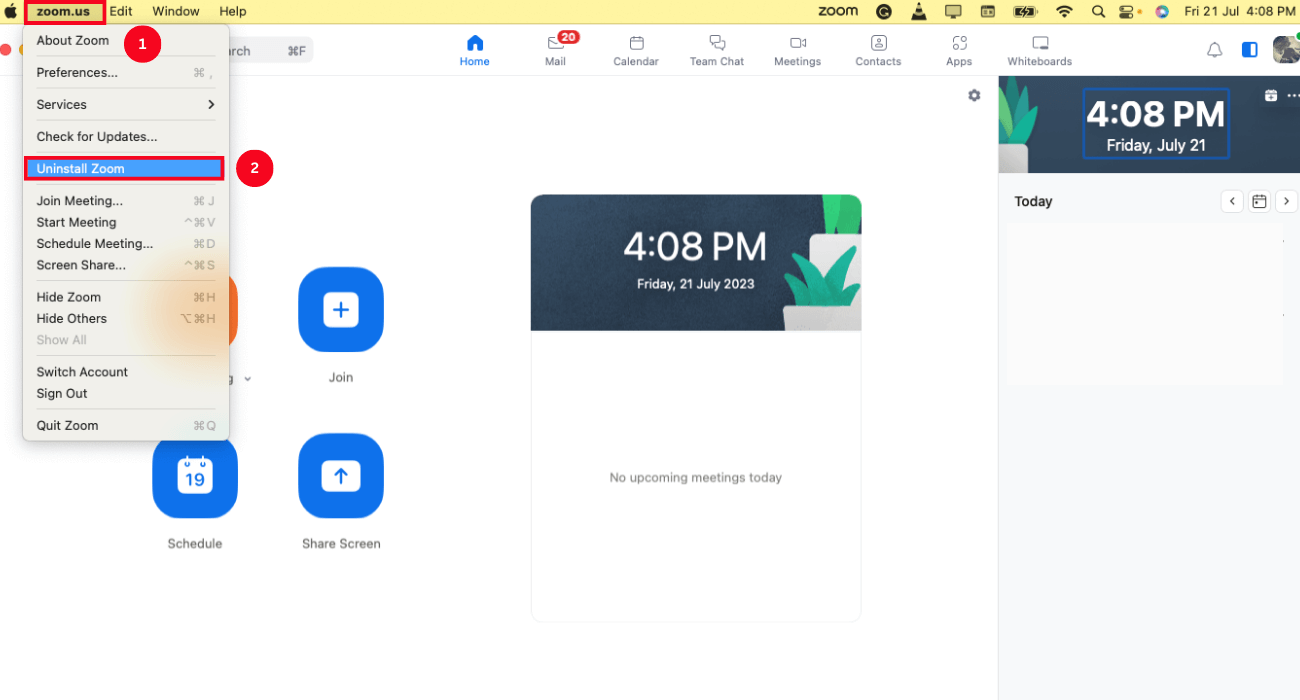Open the Edit menu
Screen dimensions: 1300x700
[121, 11]
